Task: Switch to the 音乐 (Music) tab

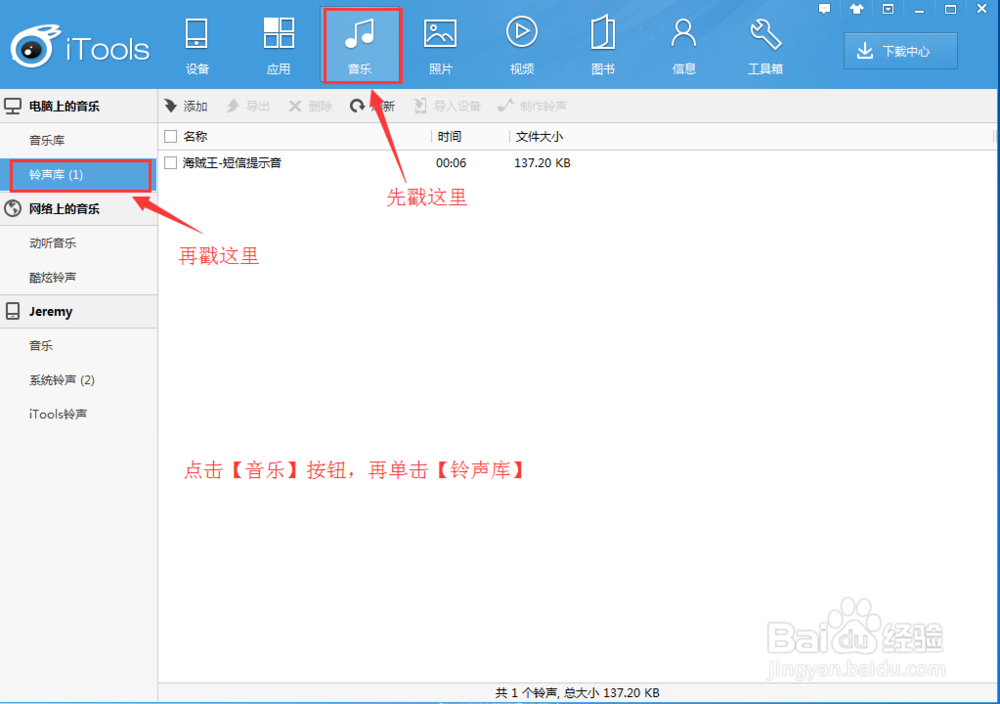Action: (361, 45)
